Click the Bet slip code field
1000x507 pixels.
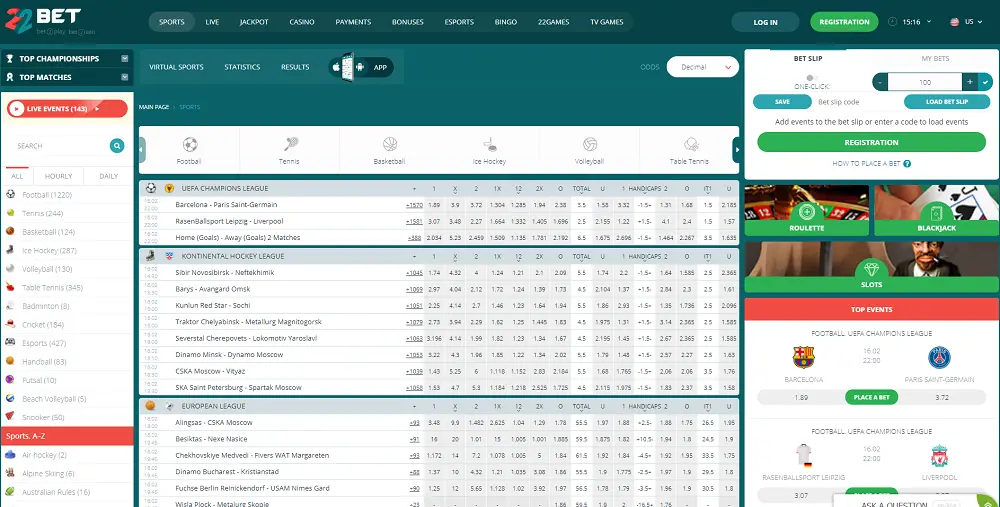tap(857, 102)
